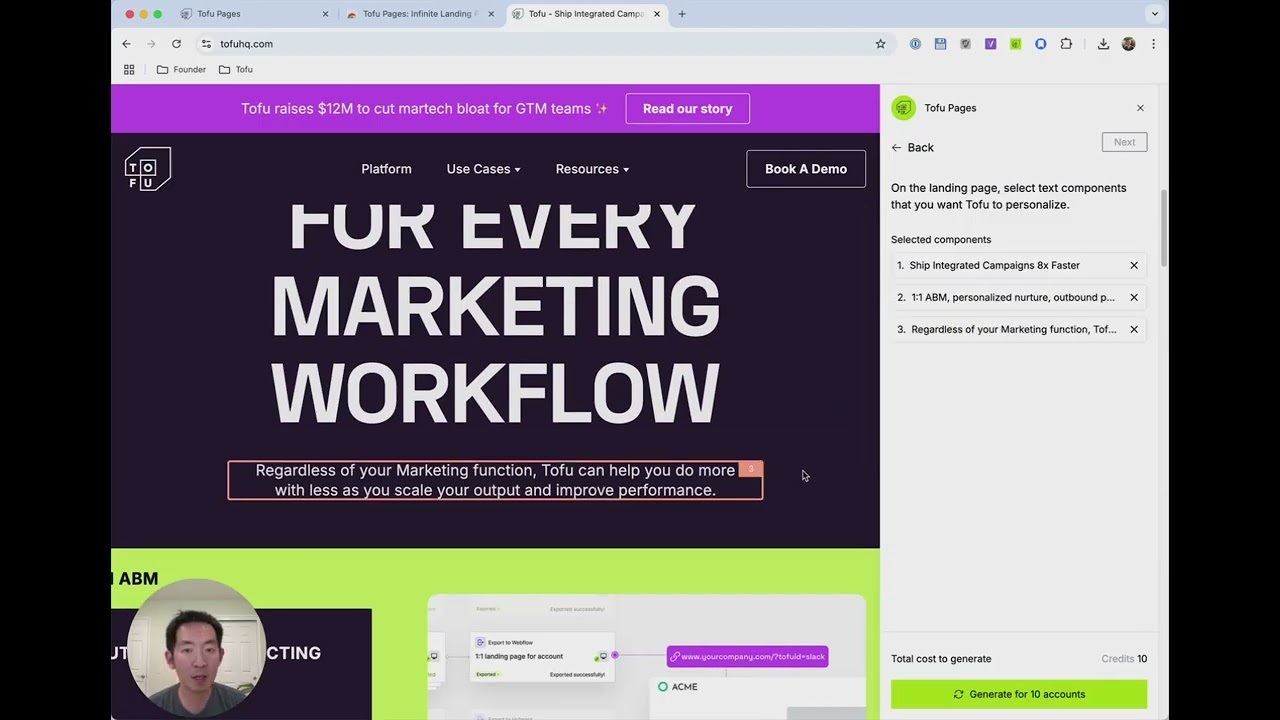Open the Founder bookmarks folder
This screenshot has width=1280, height=720.
click(x=181, y=70)
